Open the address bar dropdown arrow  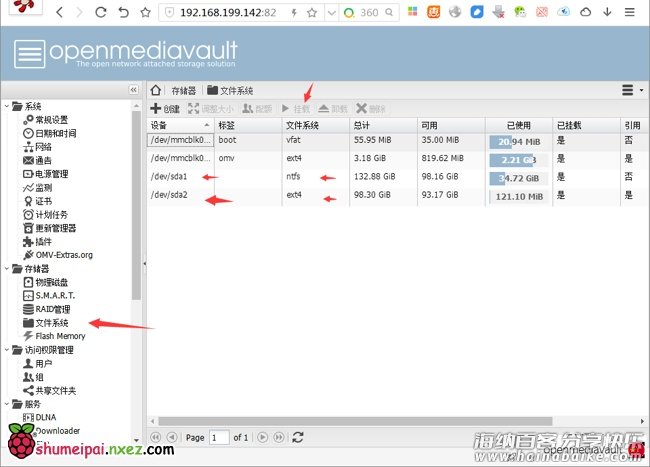(x=332, y=13)
